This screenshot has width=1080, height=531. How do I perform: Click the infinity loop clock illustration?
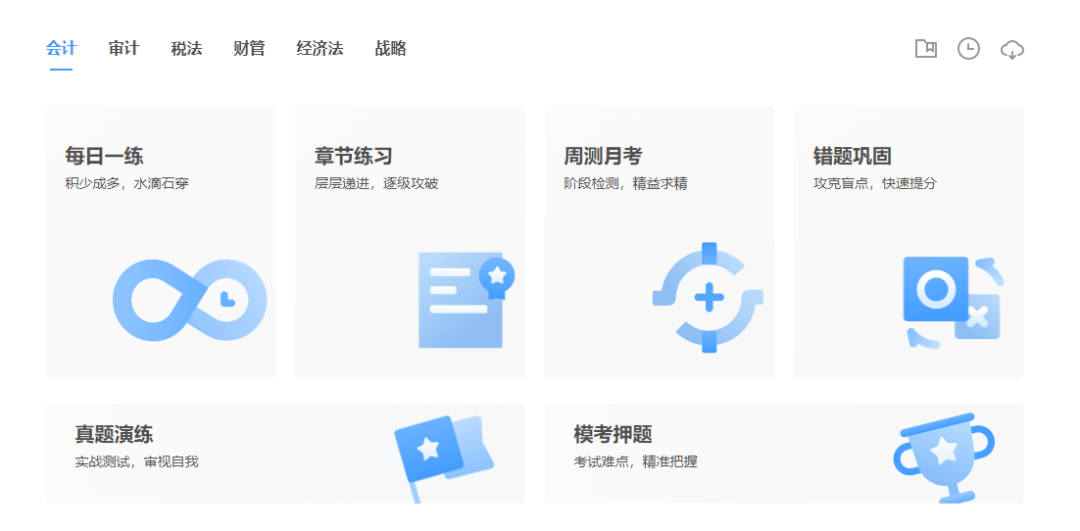[189, 300]
